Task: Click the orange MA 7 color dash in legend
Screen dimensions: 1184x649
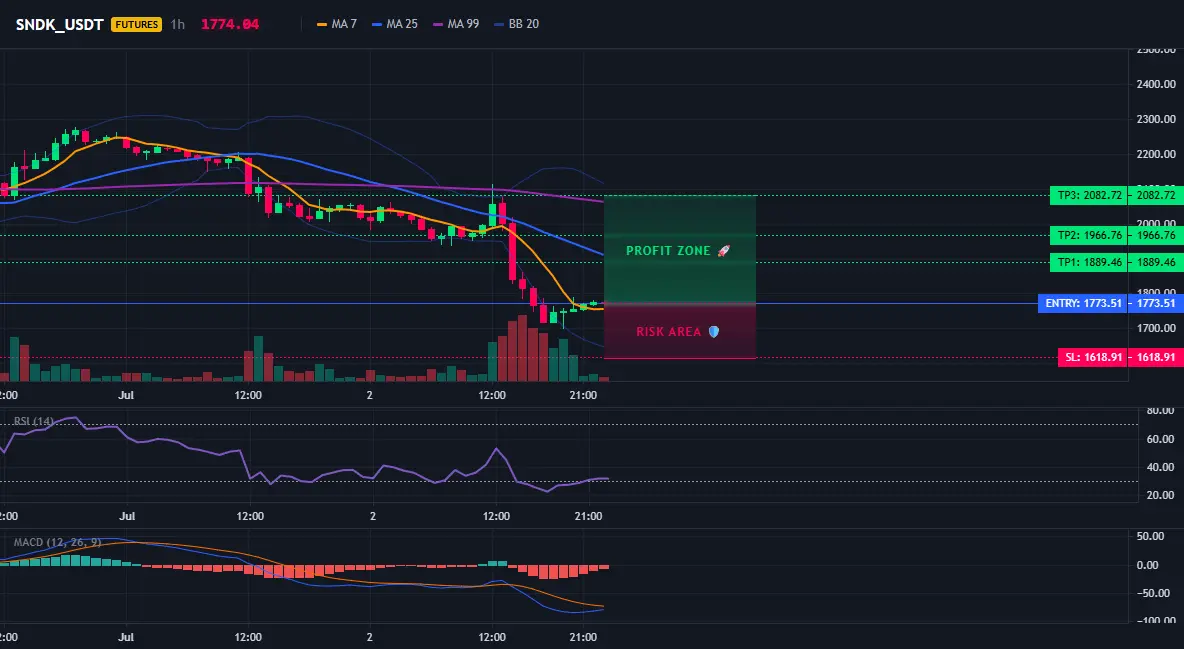Action: pyautogui.click(x=322, y=24)
